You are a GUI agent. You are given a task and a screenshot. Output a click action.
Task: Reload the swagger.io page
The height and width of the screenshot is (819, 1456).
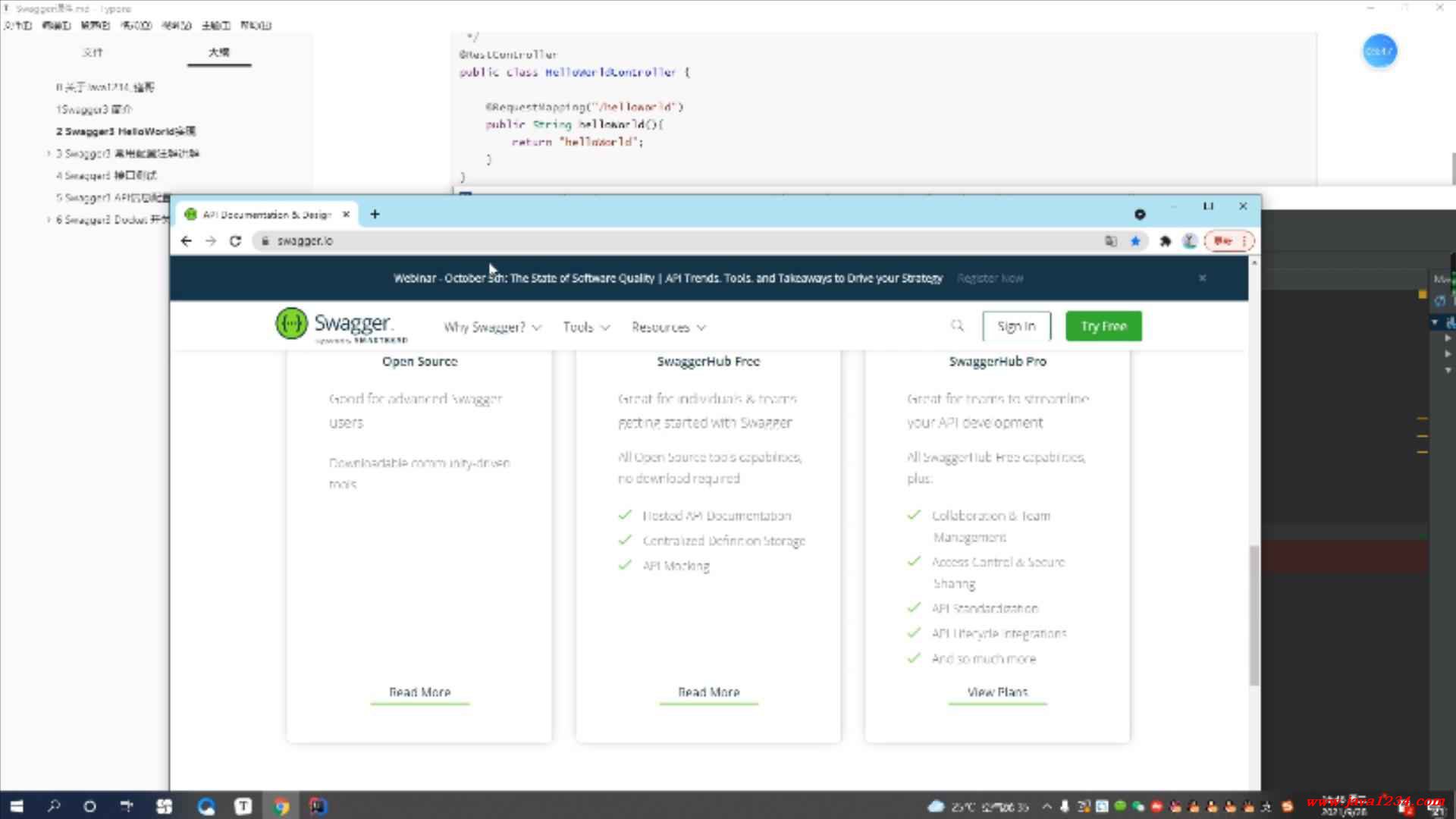(x=235, y=241)
